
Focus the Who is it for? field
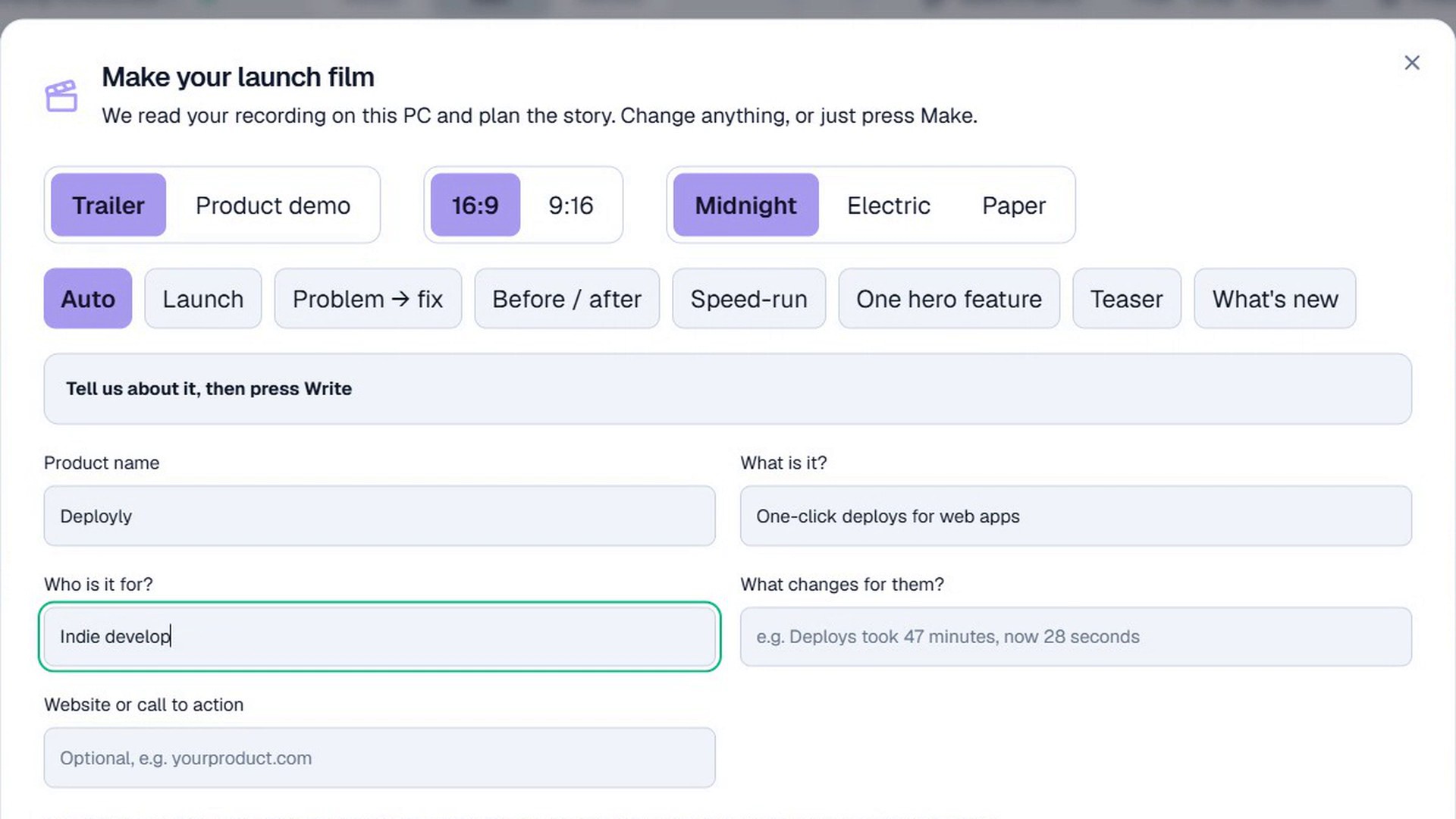[379, 636]
